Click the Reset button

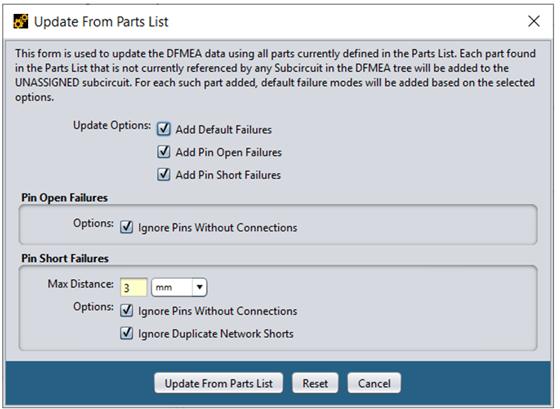[x=315, y=383]
